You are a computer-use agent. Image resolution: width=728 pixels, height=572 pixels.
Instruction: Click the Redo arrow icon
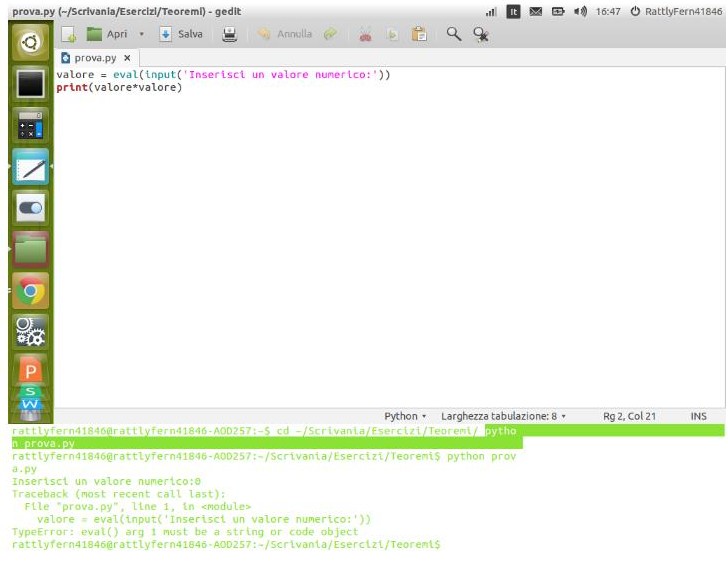click(x=331, y=34)
